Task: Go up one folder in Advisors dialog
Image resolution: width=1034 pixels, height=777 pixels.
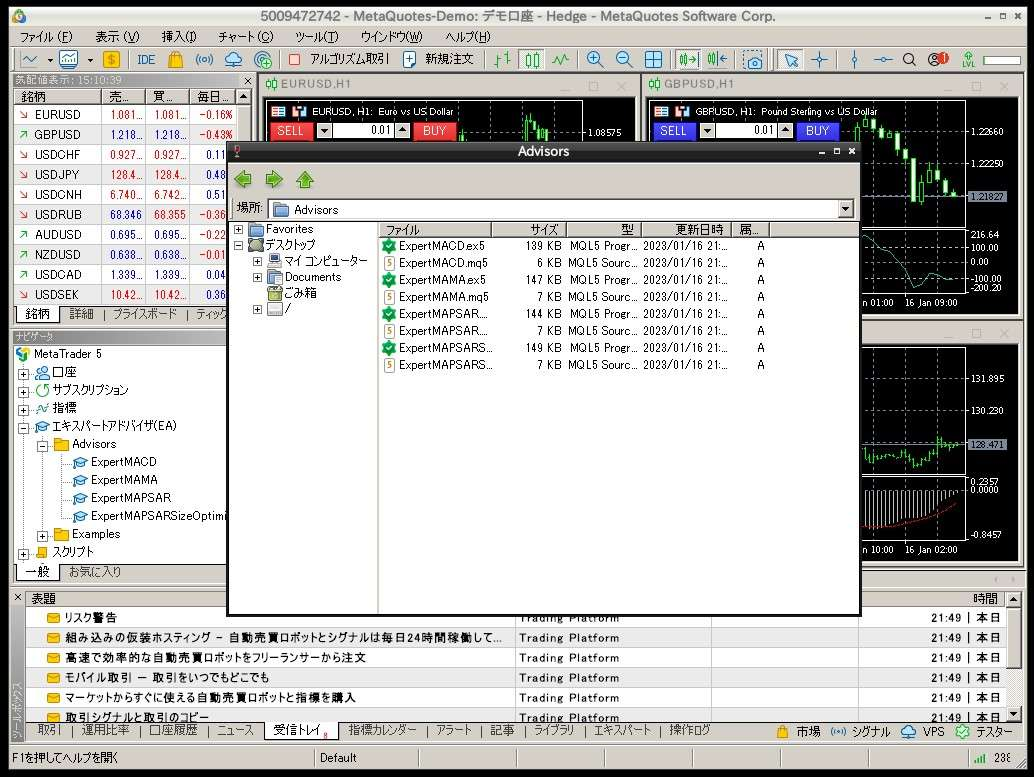Action: (x=305, y=179)
